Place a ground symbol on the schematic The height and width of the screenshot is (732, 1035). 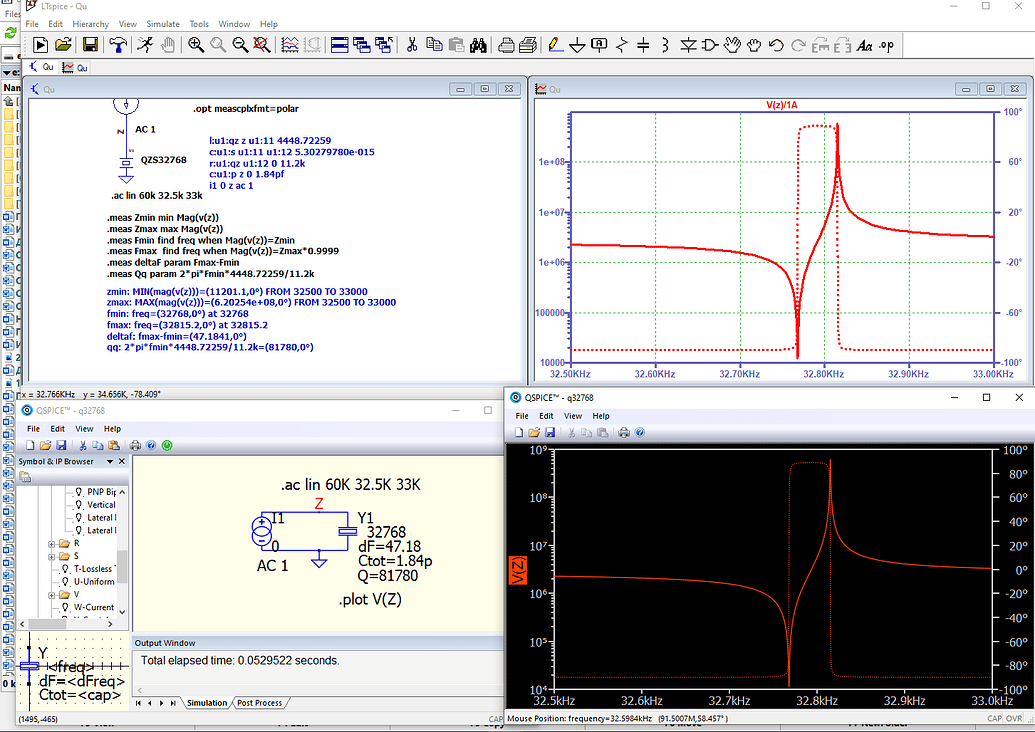tap(577, 44)
